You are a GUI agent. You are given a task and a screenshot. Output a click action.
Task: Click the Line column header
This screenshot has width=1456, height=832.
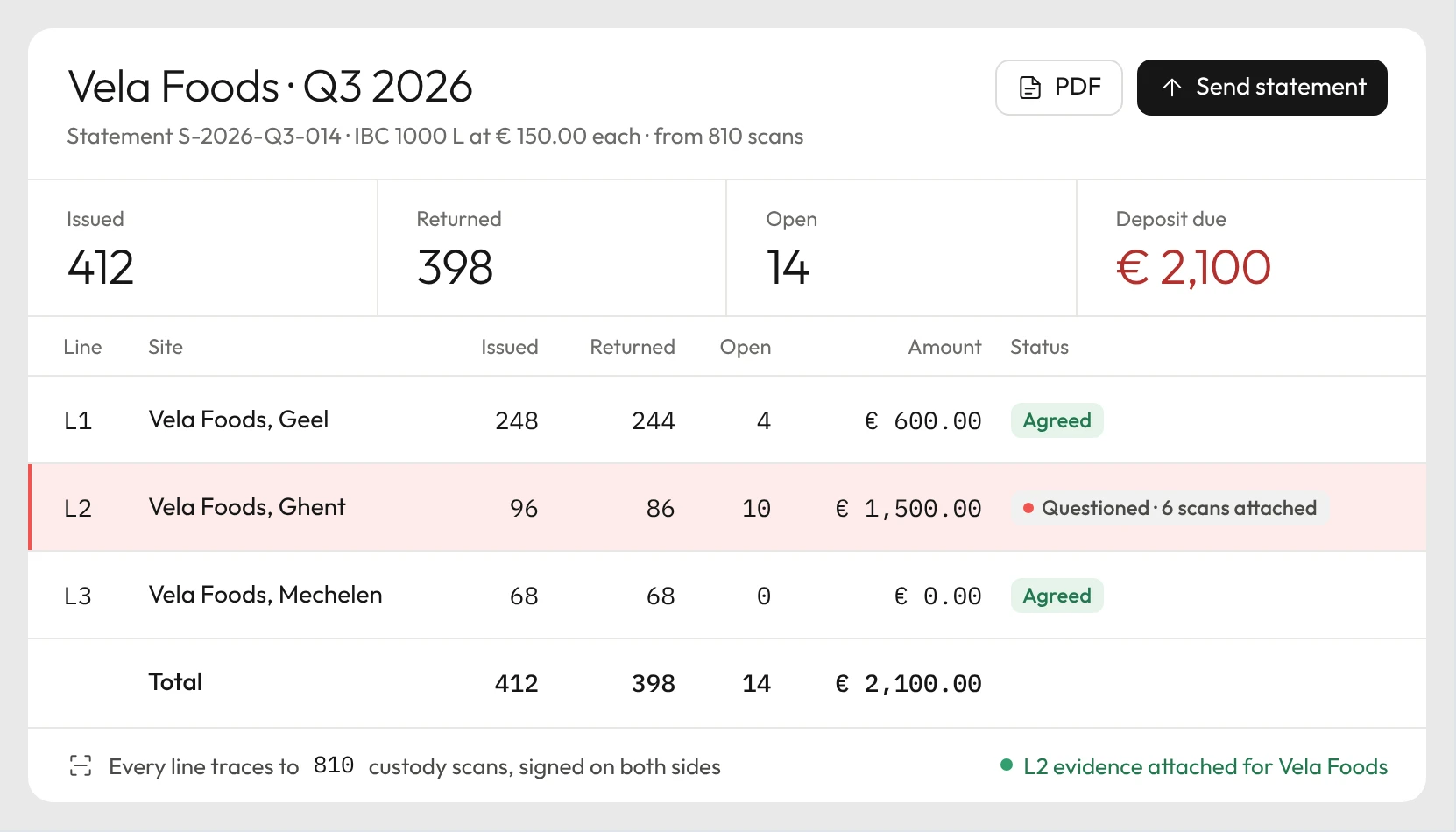82,347
